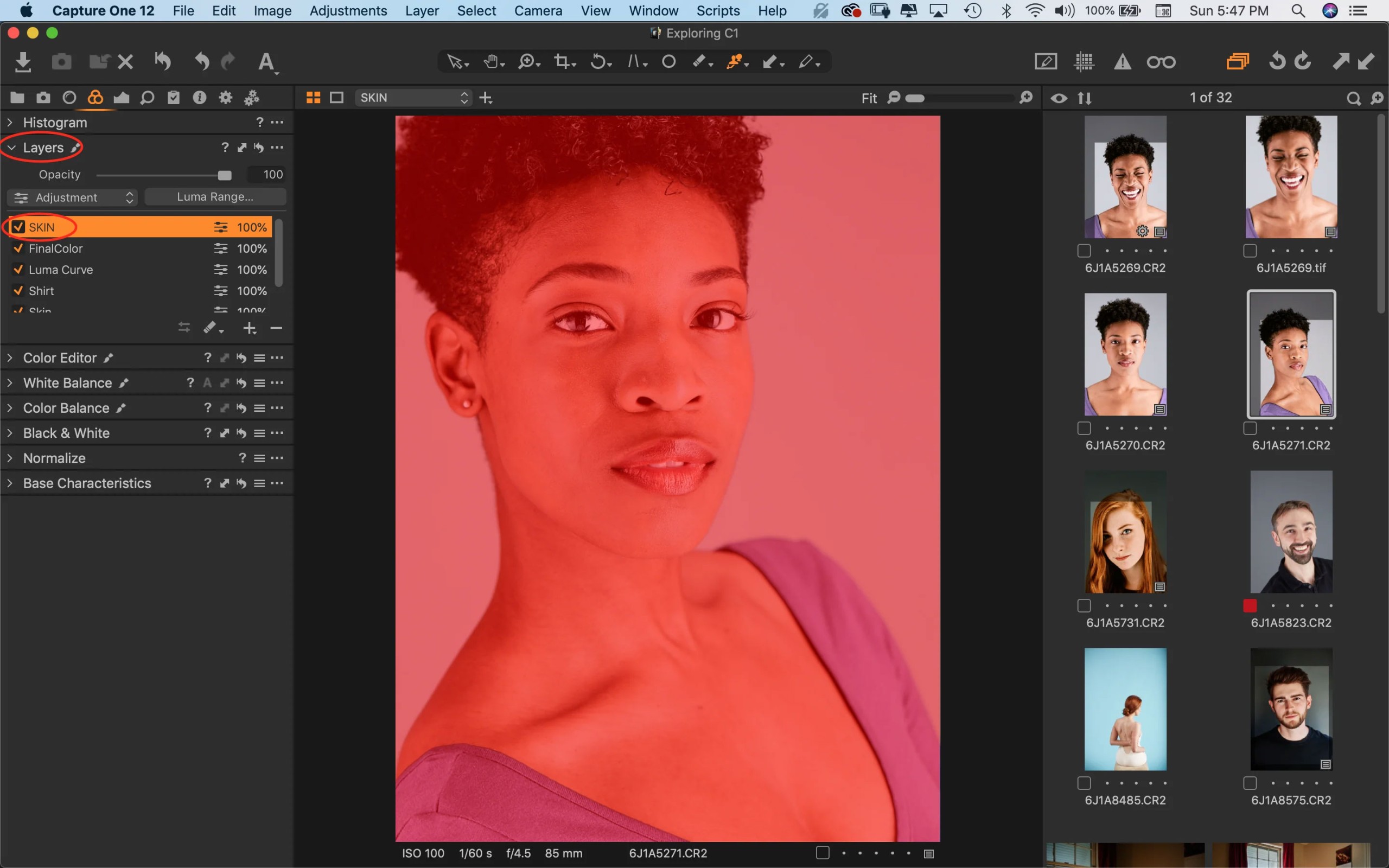The height and width of the screenshot is (868, 1389).
Task: Open the Metadata info tool tab
Action: pos(199,98)
